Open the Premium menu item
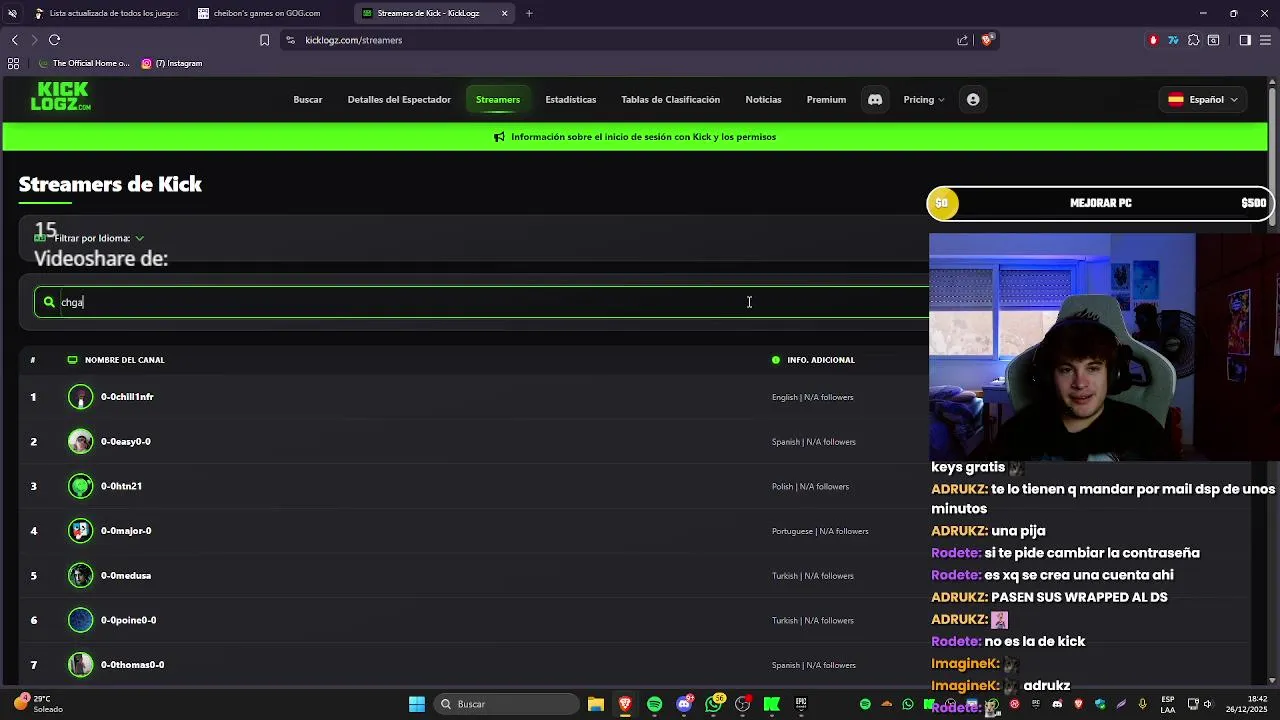Screen dimensions: 1280x720 point(827,100)
